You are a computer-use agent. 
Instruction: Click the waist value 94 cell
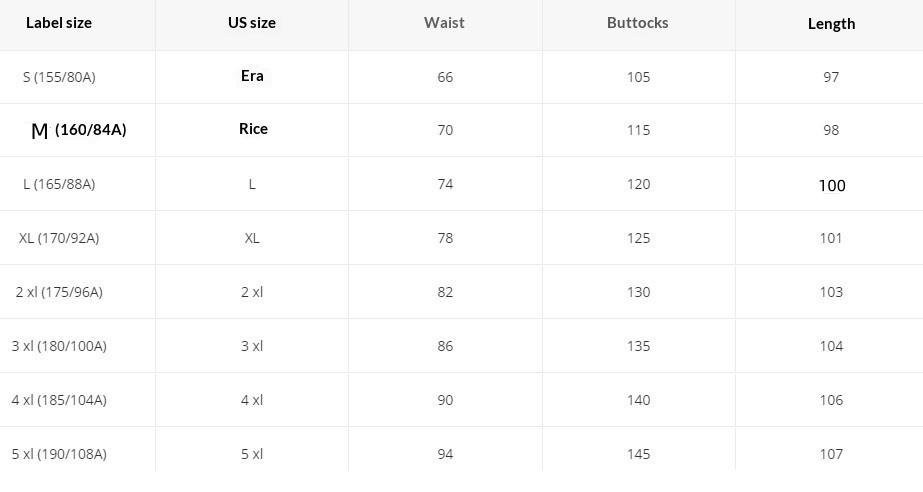click(x=445, y=454)
